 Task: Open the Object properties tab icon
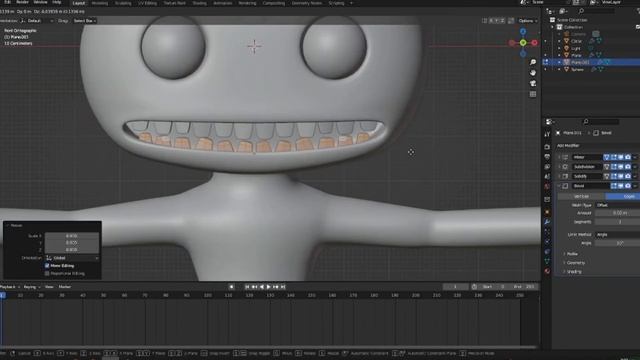[547, 212]
